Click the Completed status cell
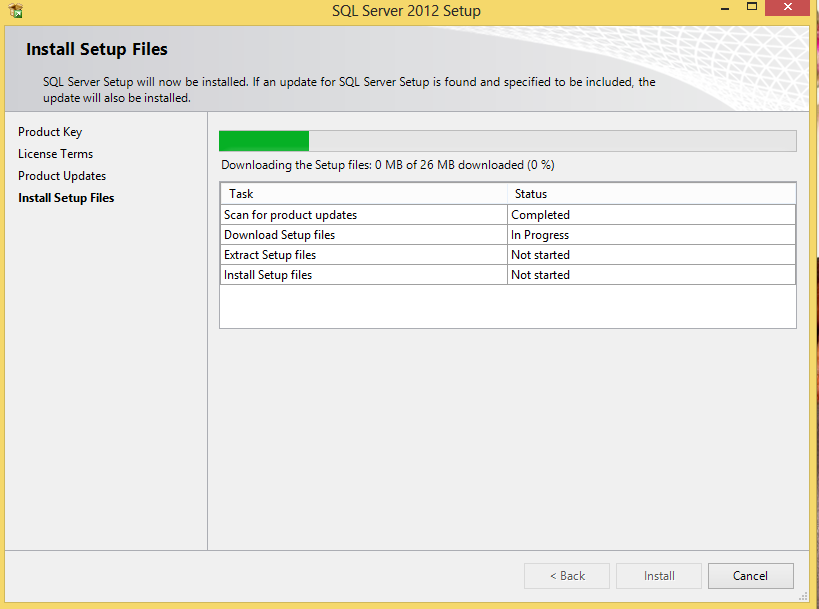This screenshot has width=819, height=609. pyautogui.click(x=651, y=215)
